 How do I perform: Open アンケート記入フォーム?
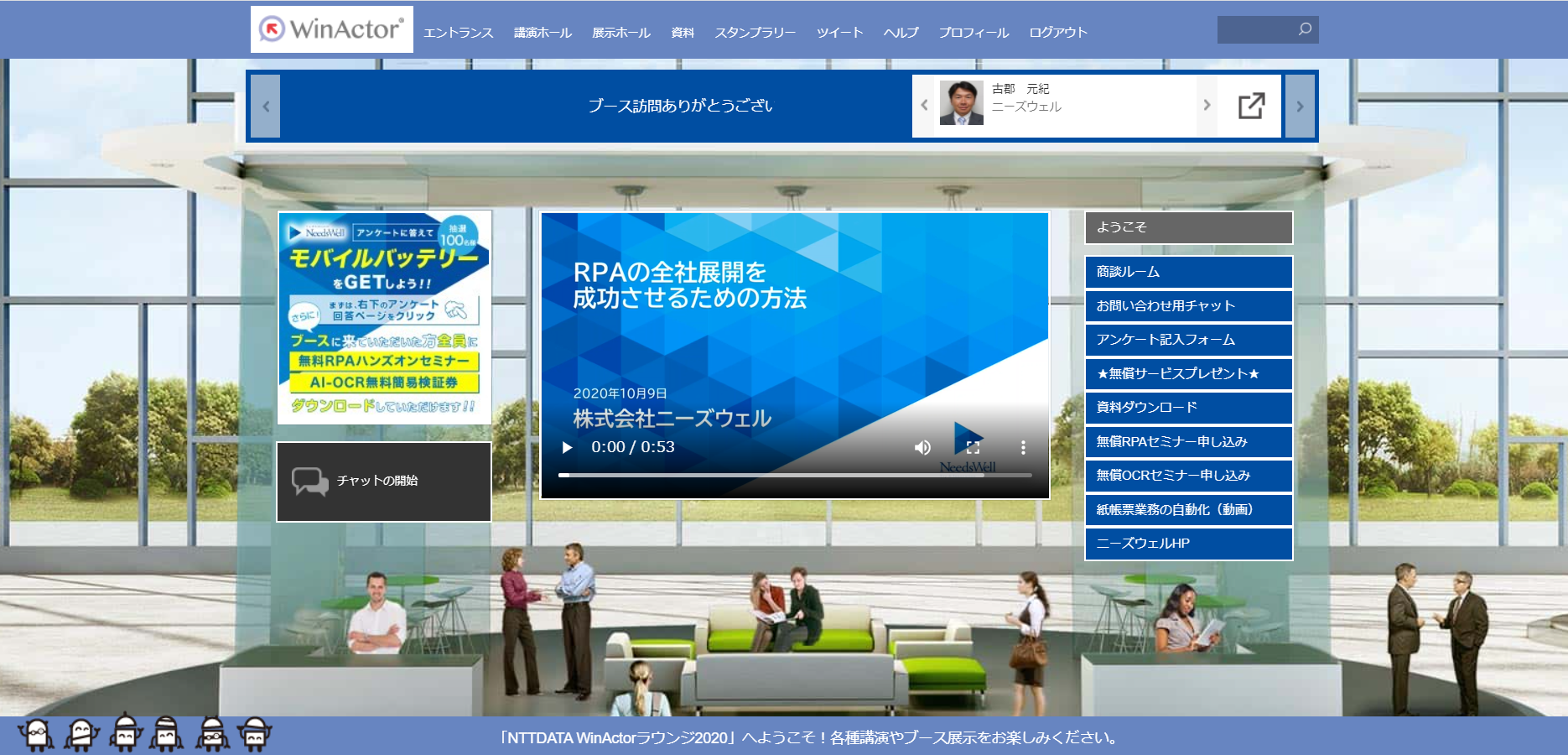[1189, 340]
